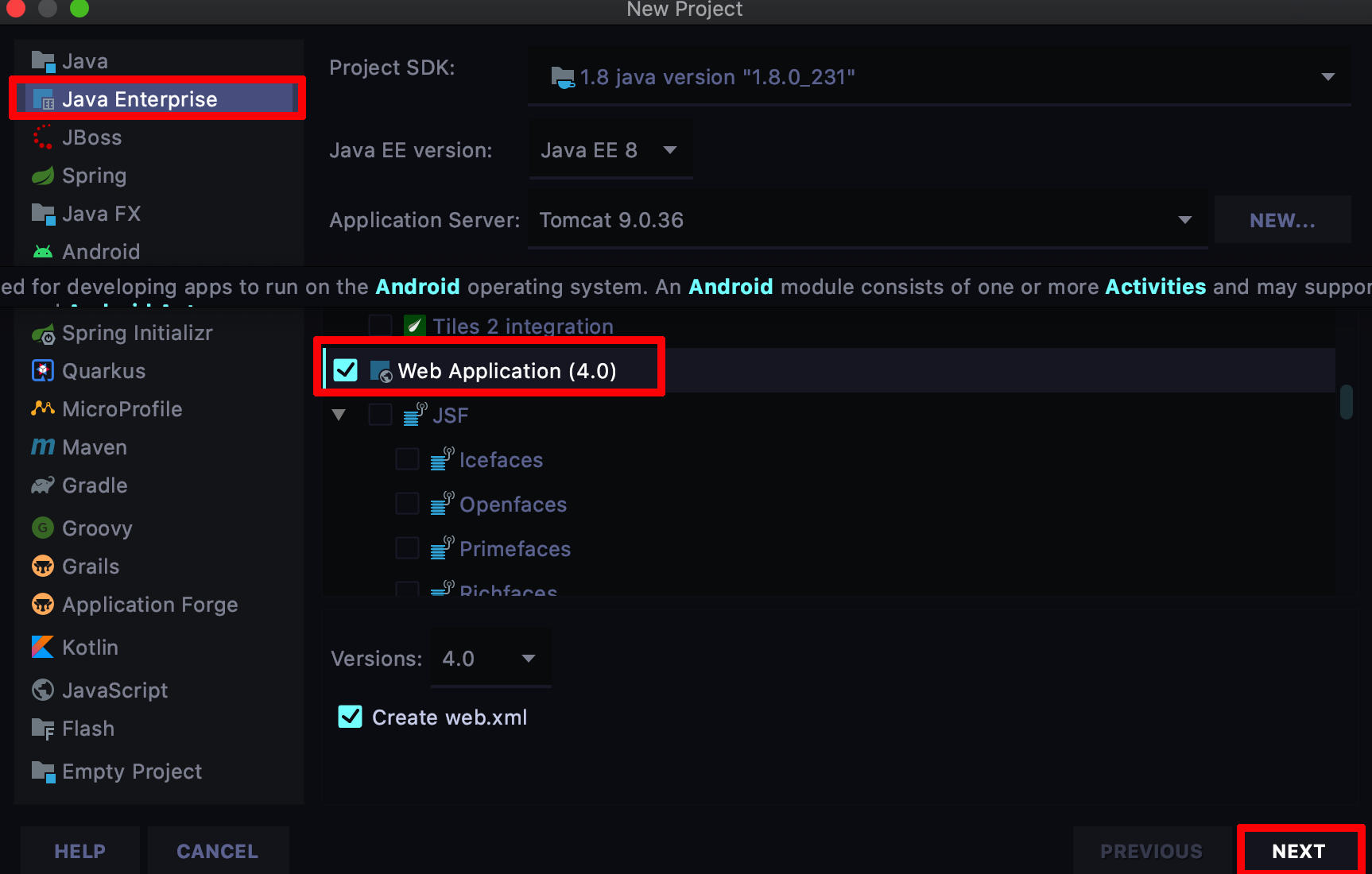This screenshot has height=874, width=1372.
Task: Open the Versions 4.0 dropdown
Action: (490, 658)
